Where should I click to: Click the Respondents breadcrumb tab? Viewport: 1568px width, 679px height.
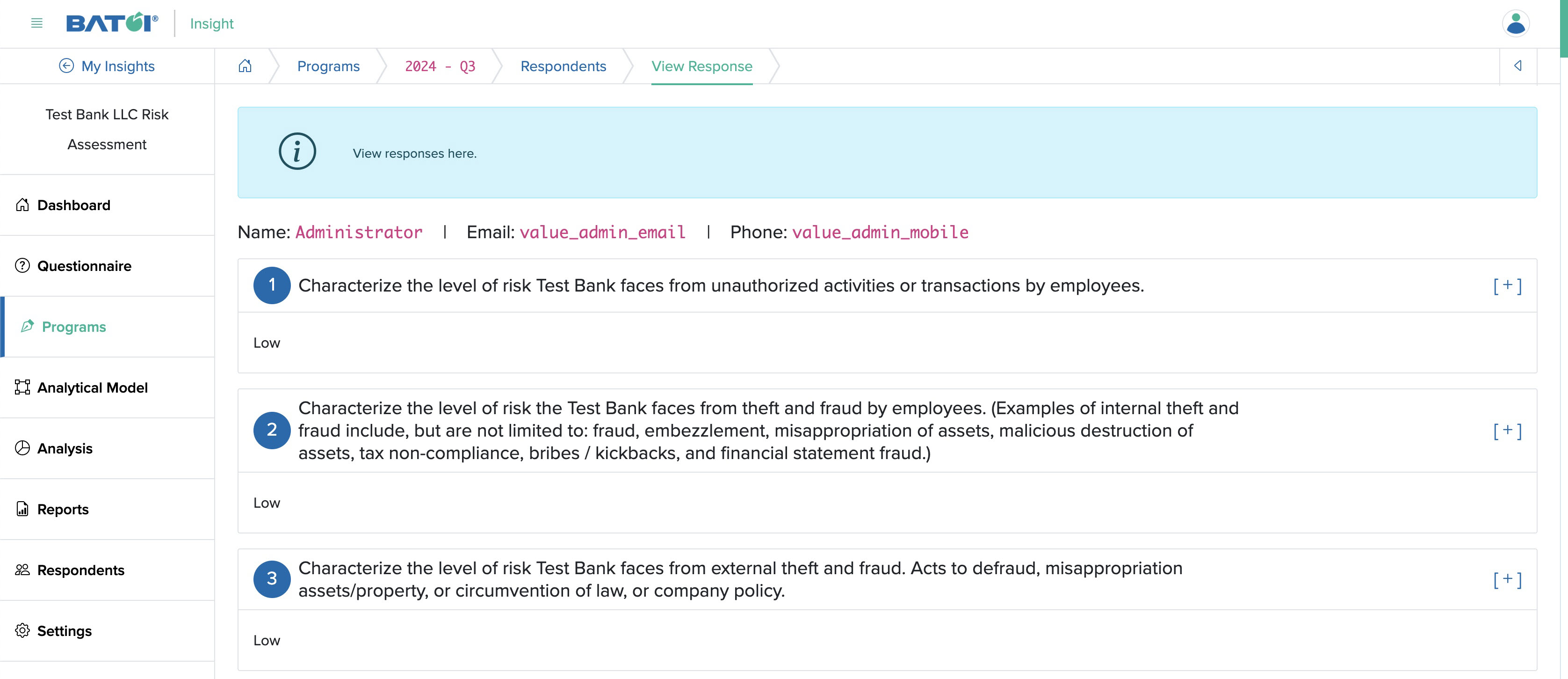[563, 66]
